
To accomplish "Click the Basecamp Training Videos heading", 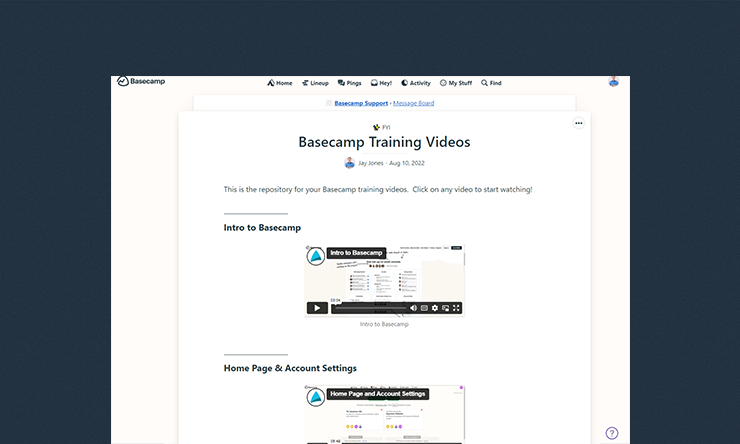I will point(384,142).
